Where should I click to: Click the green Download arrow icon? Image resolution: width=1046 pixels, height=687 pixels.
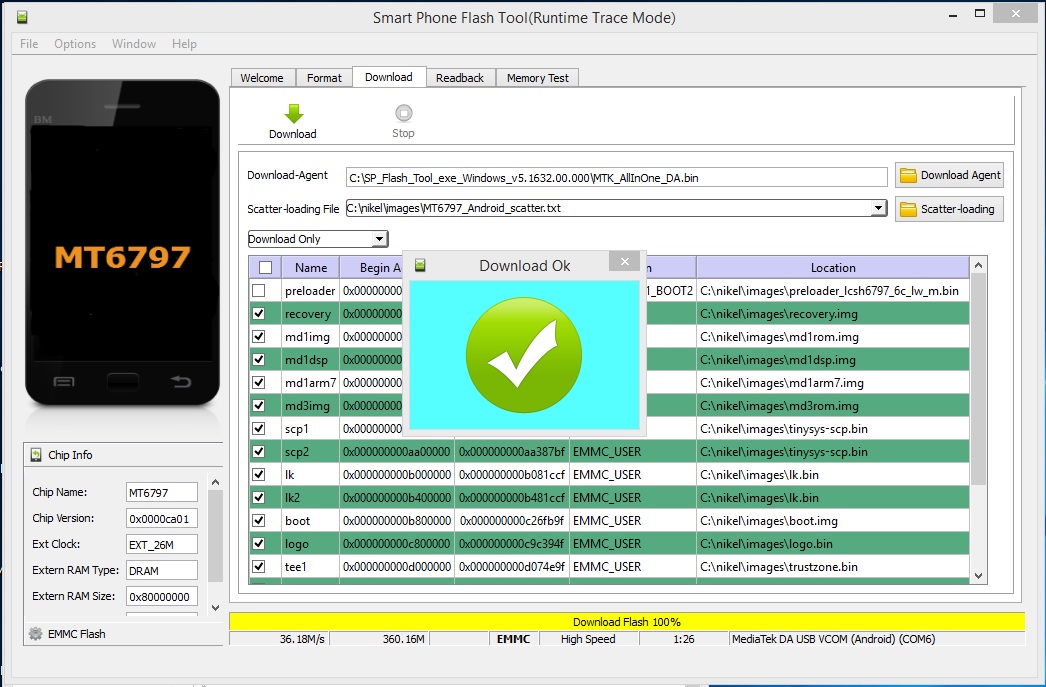click(x=292, y=113)
